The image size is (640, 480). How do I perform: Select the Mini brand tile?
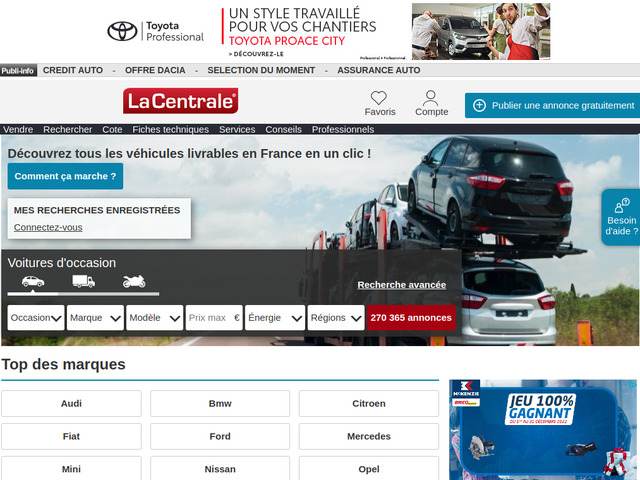[x=71, y=469]
